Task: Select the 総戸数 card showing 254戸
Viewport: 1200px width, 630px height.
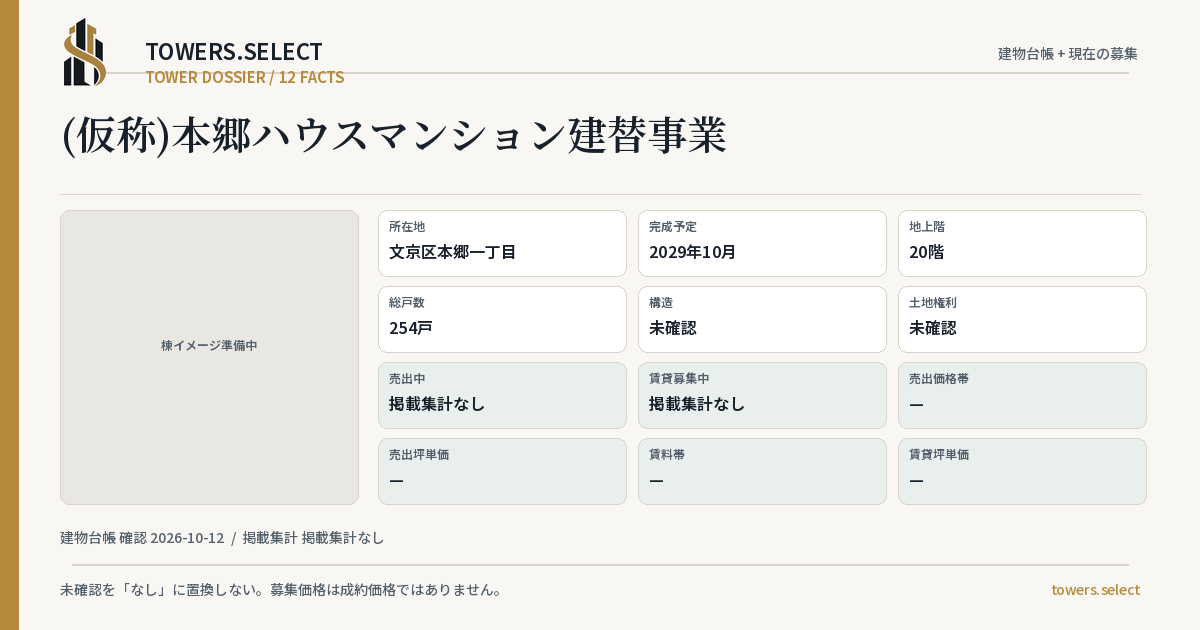Action: [x=502, y=319]
